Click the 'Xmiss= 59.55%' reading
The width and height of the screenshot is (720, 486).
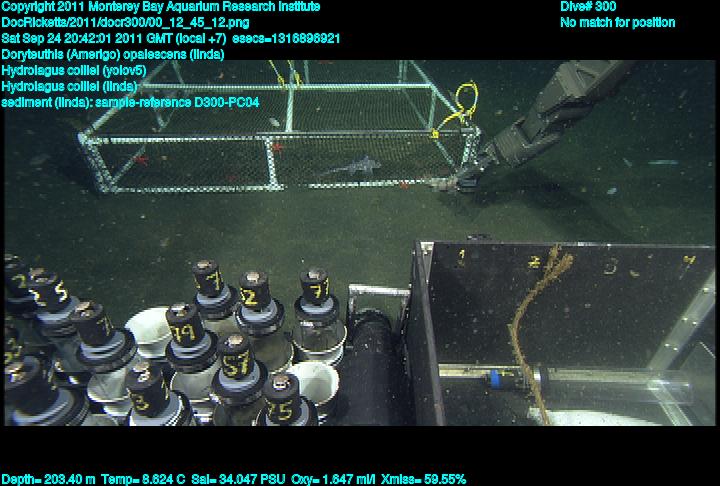(423, 479)
